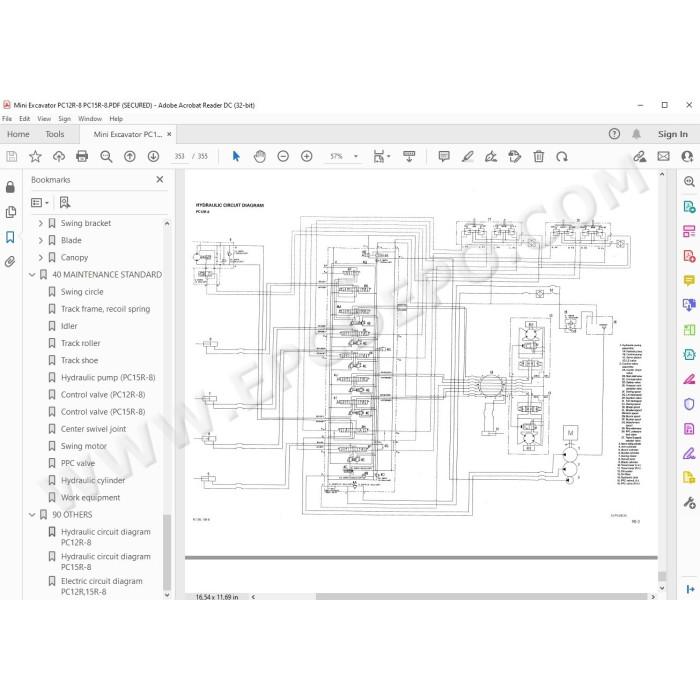Print the document with printer icon

click(x=82, y=156)
